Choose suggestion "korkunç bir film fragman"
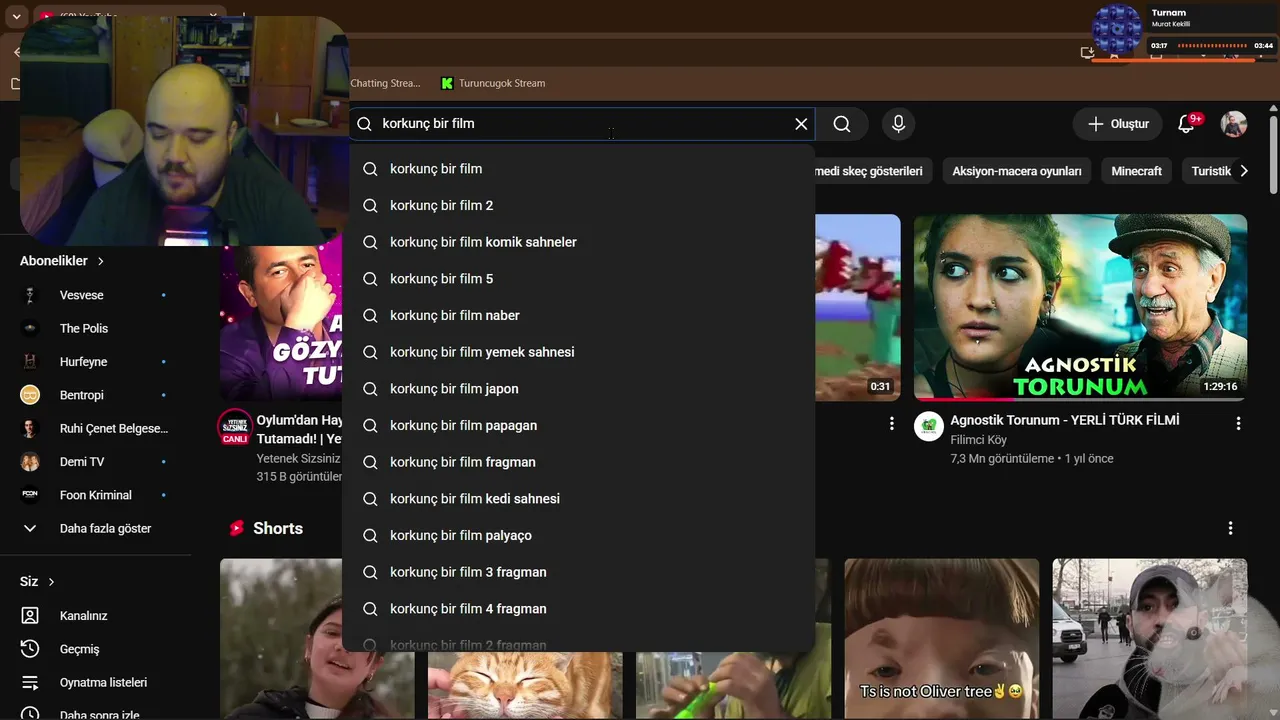Viewport: 1280px width, 720px height. coord(578,462)
